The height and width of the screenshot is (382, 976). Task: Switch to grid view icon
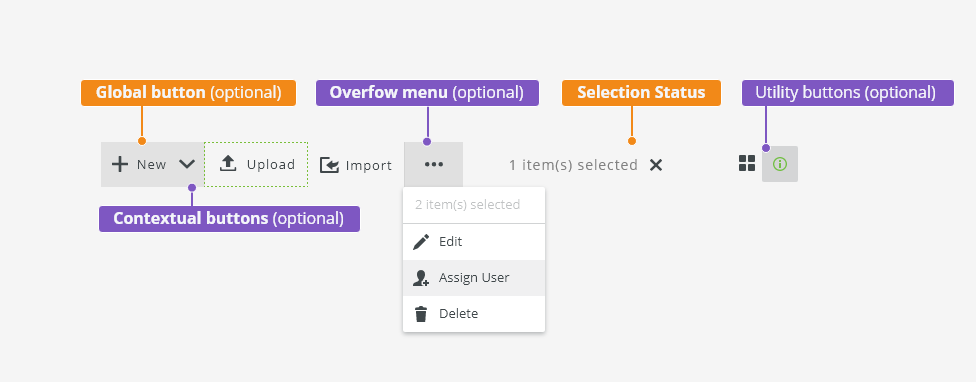pyautogui.click(x=747, y=164)
